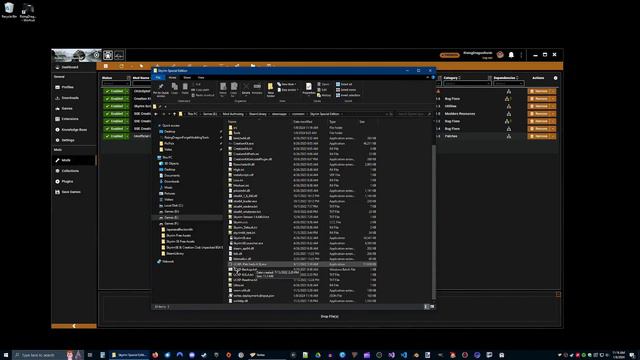Click the Vortex notifications bell icon
The height and width of the screenshot is (360, 640).
tap(511, 55)
